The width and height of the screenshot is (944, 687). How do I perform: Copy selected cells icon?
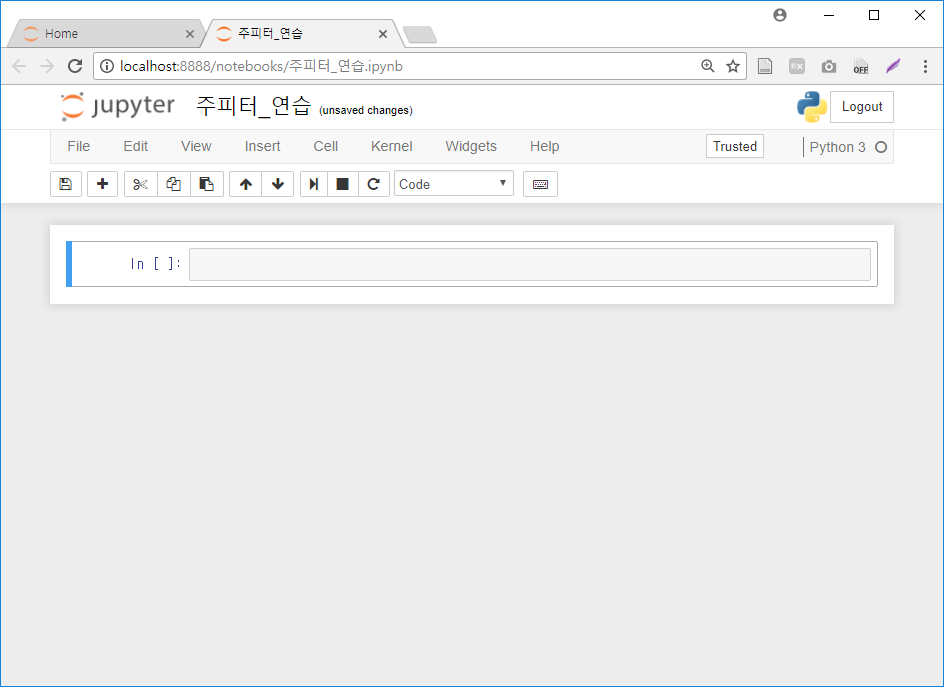tap(173, 184)
